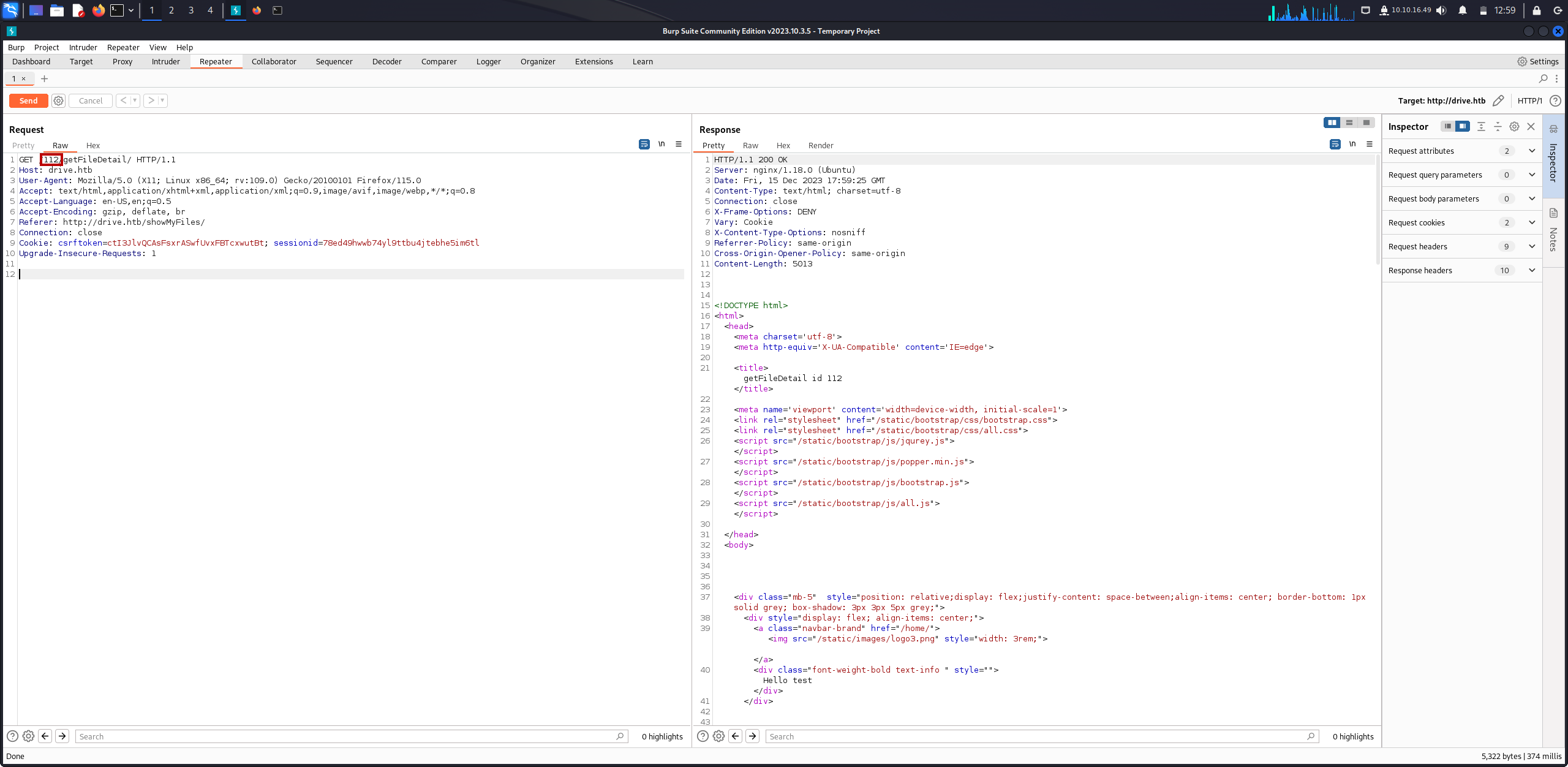Select the top-bottom layout view
Image resolution: width=1568 pixels, height=767 pixels.
(1349, 123)
